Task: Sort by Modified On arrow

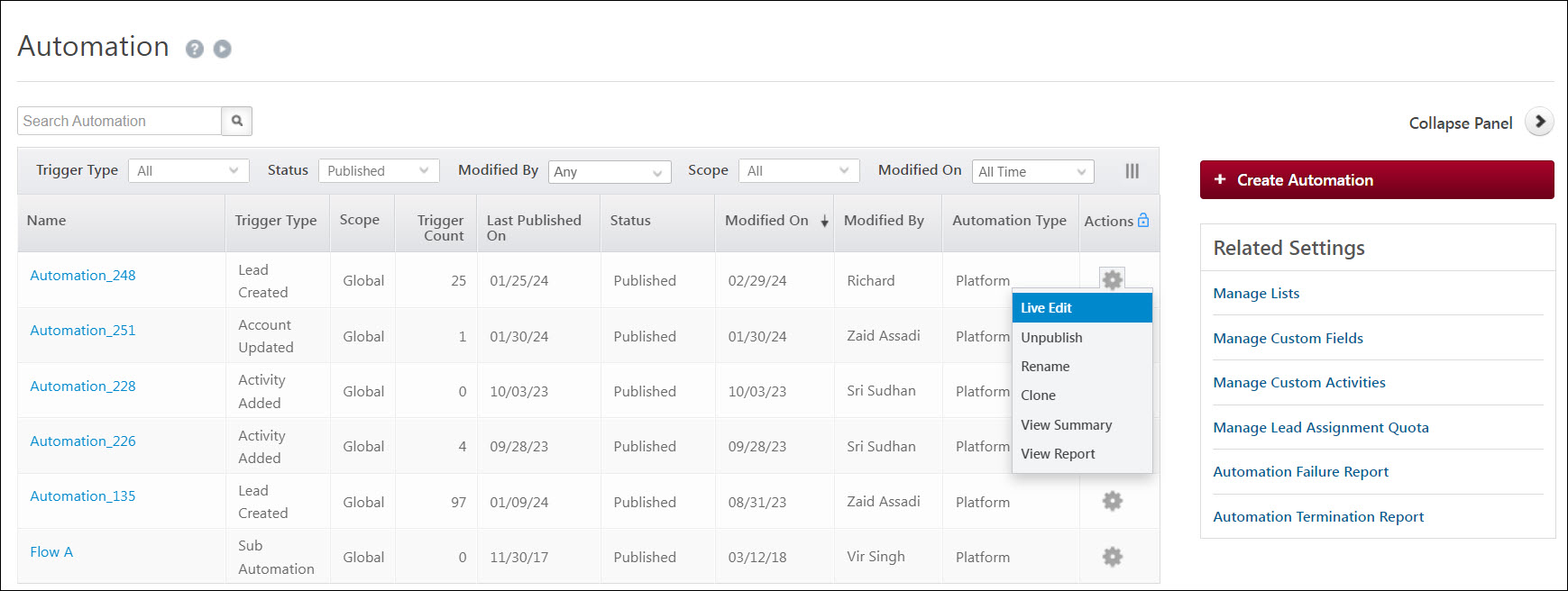Action: coord(824,222)
